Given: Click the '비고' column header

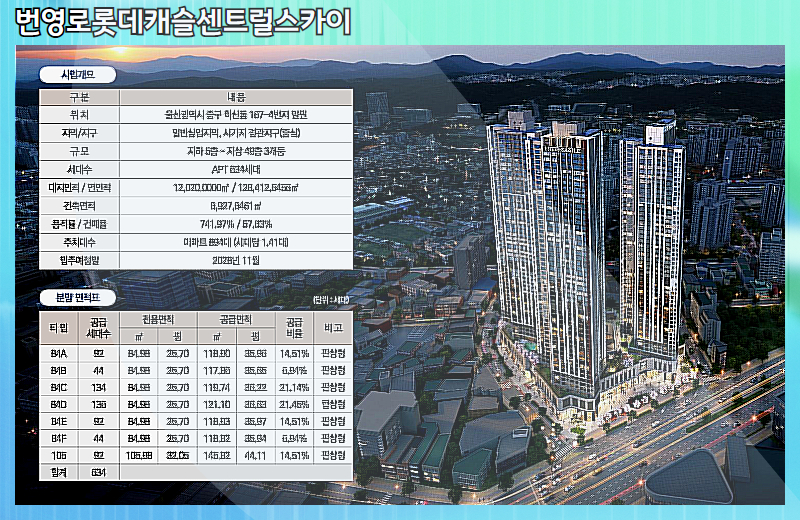Looking at the screenshot, I should pos(333,328).
